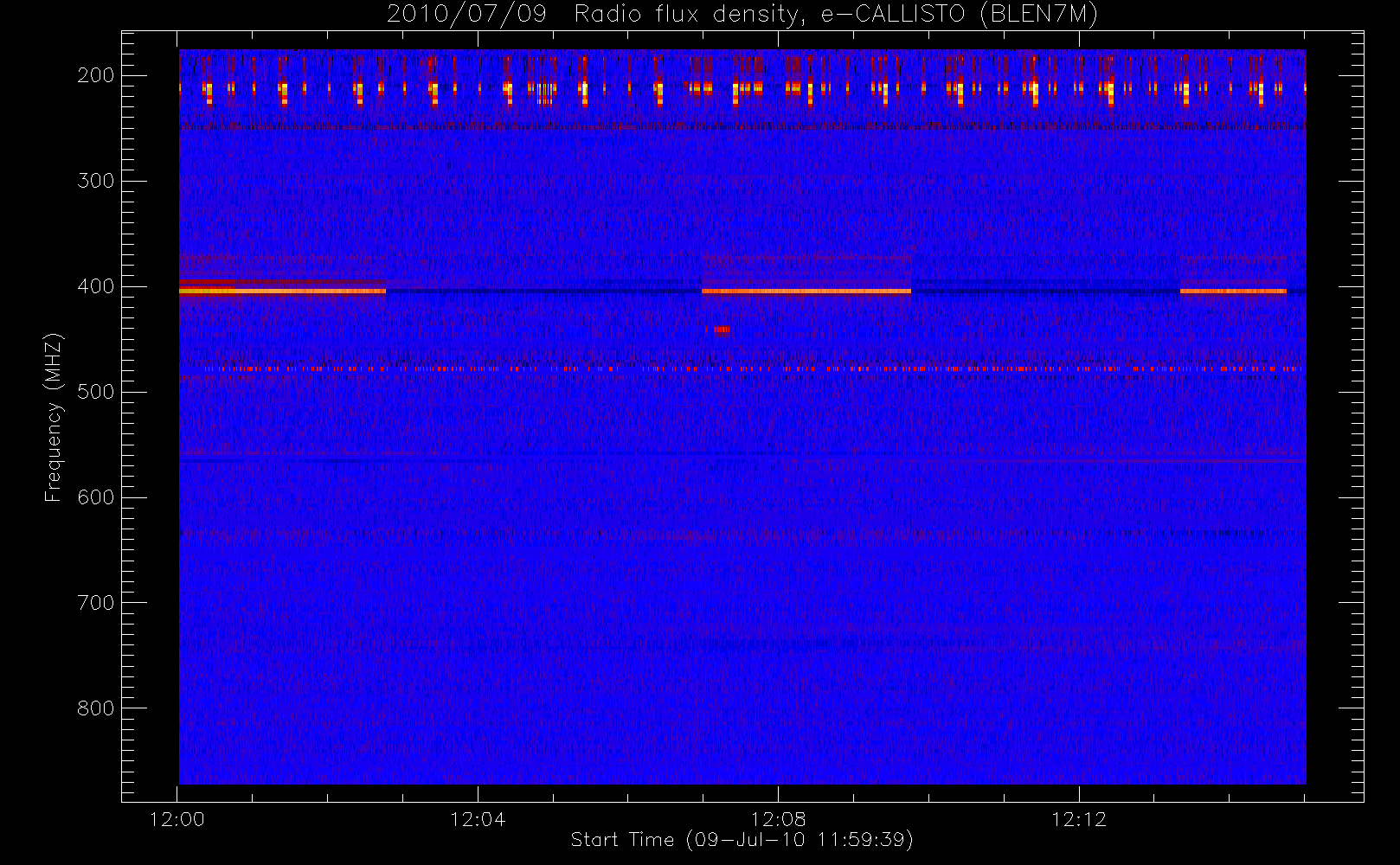Screen dimensions: 1400x865
Task: Click the 12:12 time tick label
Action: [1079, 819]
